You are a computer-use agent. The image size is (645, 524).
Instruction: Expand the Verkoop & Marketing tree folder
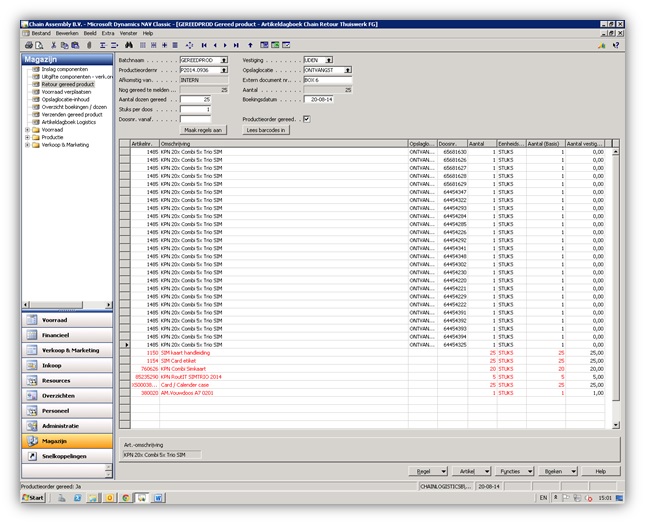27,145
